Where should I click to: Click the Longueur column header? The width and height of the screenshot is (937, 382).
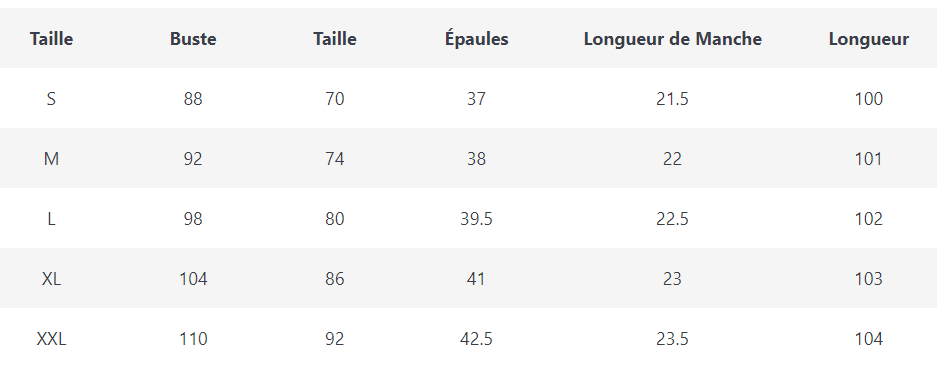pyautogui.click(x=868, y=39)
